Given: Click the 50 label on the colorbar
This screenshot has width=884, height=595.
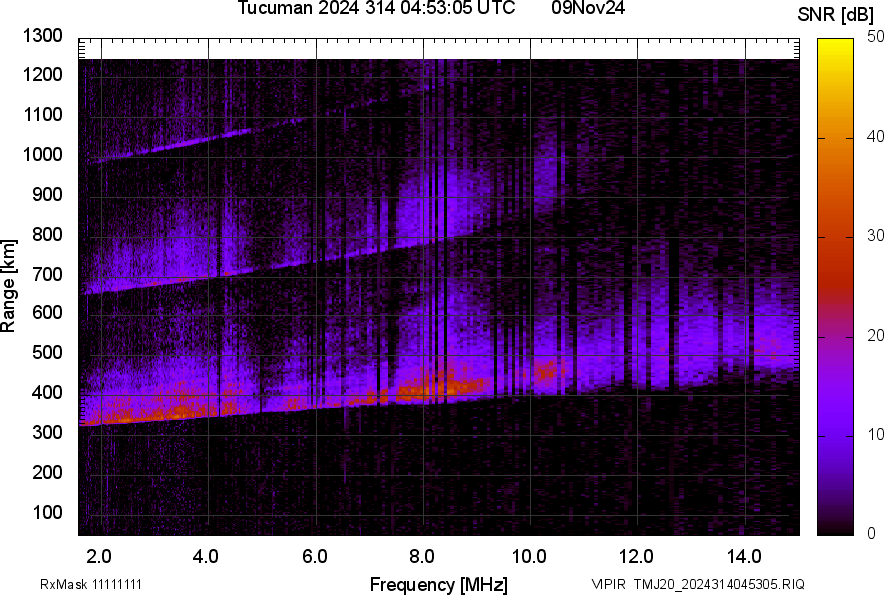Looking at the screenshot, I should pyautogui.click(x=876, y=37).
